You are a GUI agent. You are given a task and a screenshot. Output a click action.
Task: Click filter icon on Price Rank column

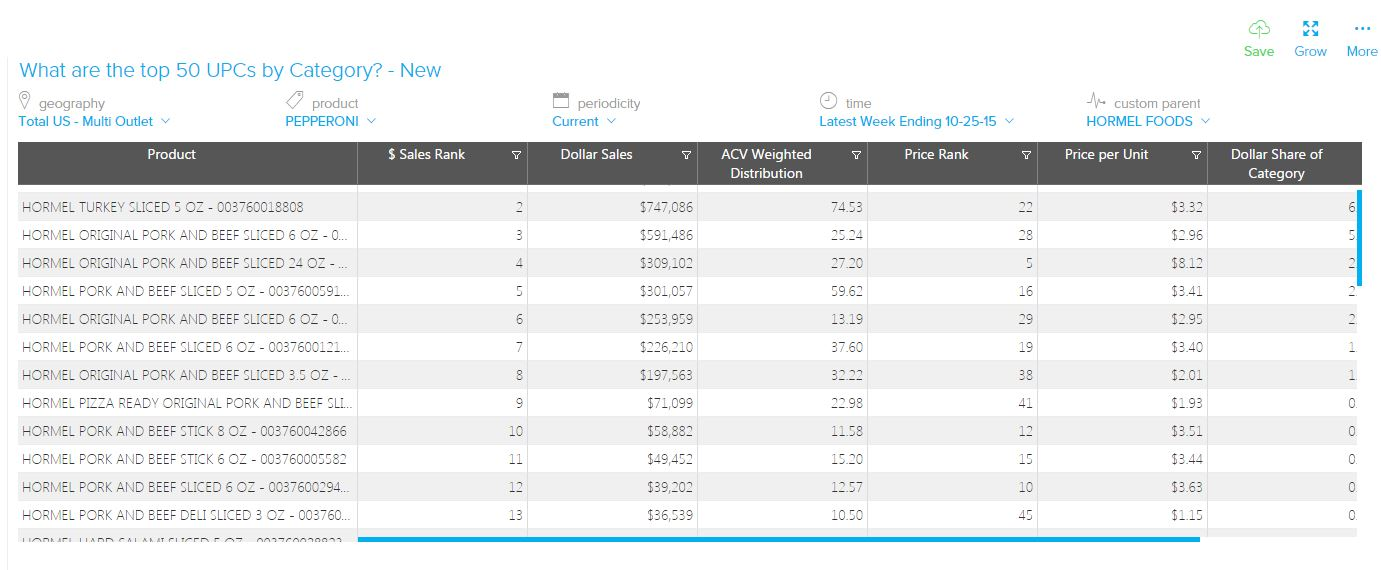1026,155
